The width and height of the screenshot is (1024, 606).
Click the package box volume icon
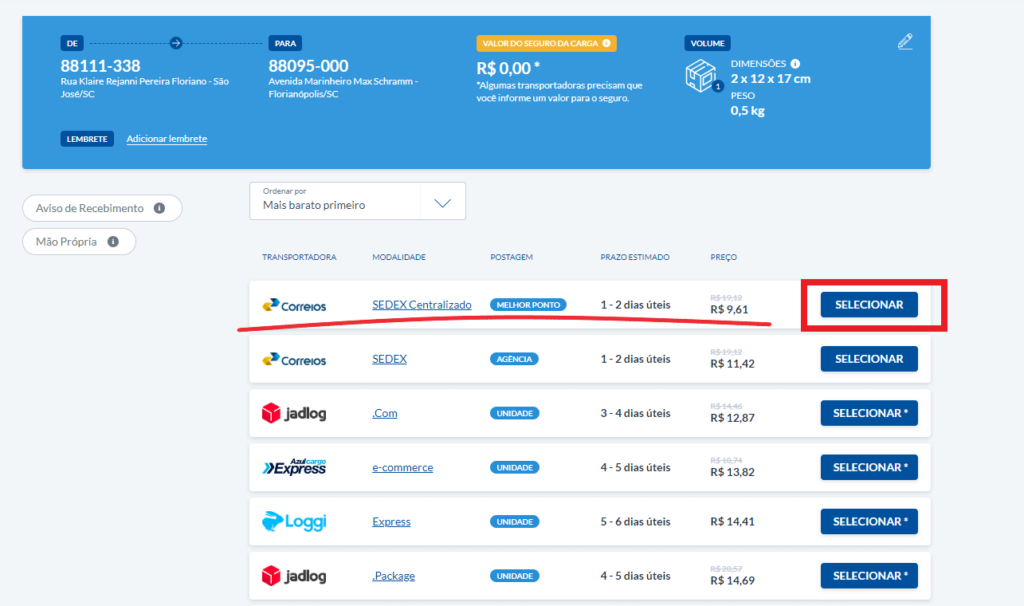pos(703,76)
